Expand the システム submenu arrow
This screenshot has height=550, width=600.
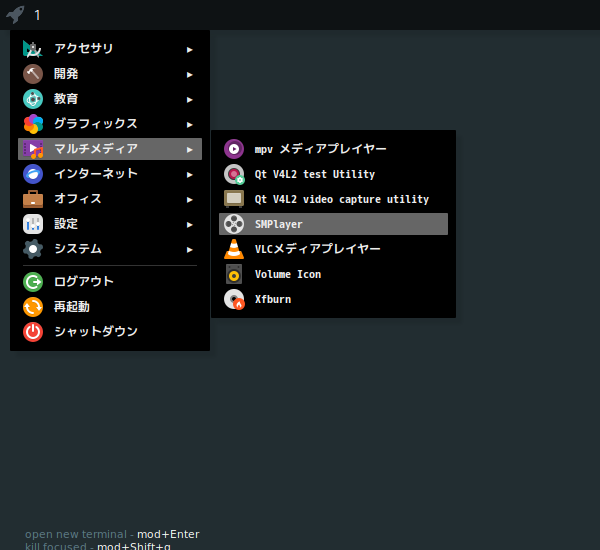point(189,250)
